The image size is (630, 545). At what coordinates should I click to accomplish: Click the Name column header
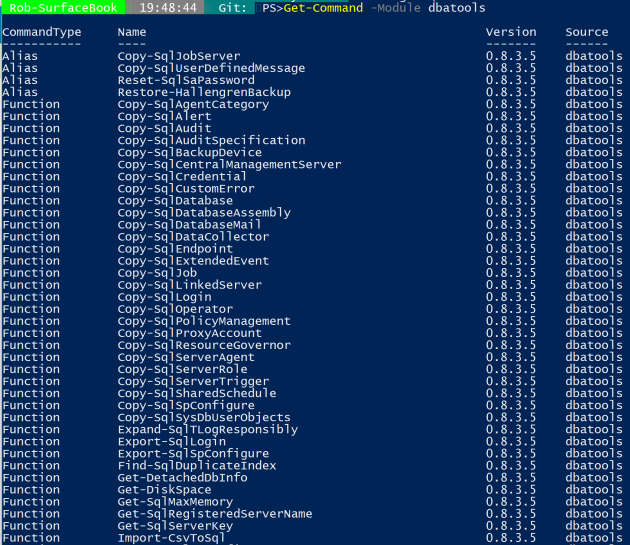(132, 32)
